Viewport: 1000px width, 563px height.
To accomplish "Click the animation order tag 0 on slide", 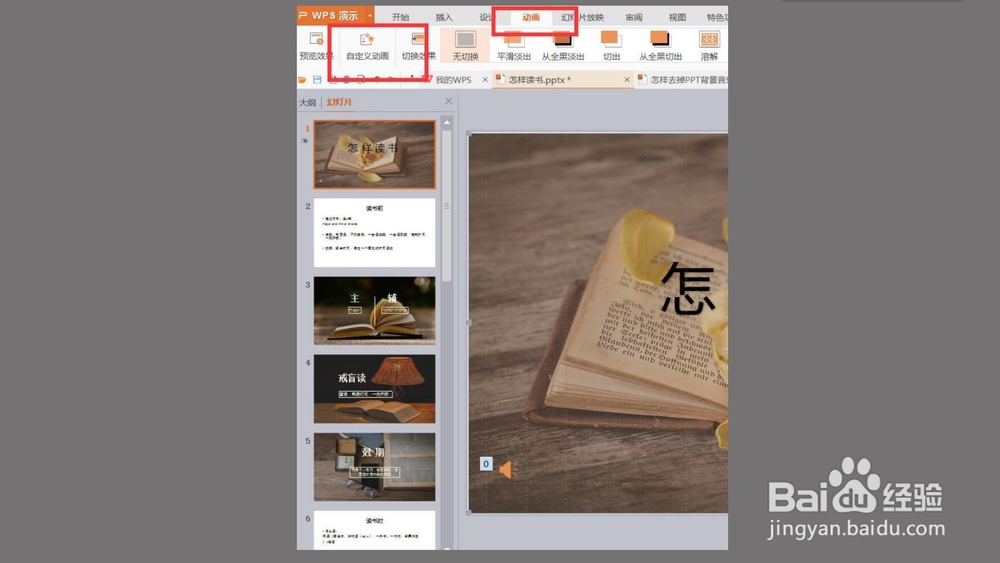I will [x=486, y=464].
